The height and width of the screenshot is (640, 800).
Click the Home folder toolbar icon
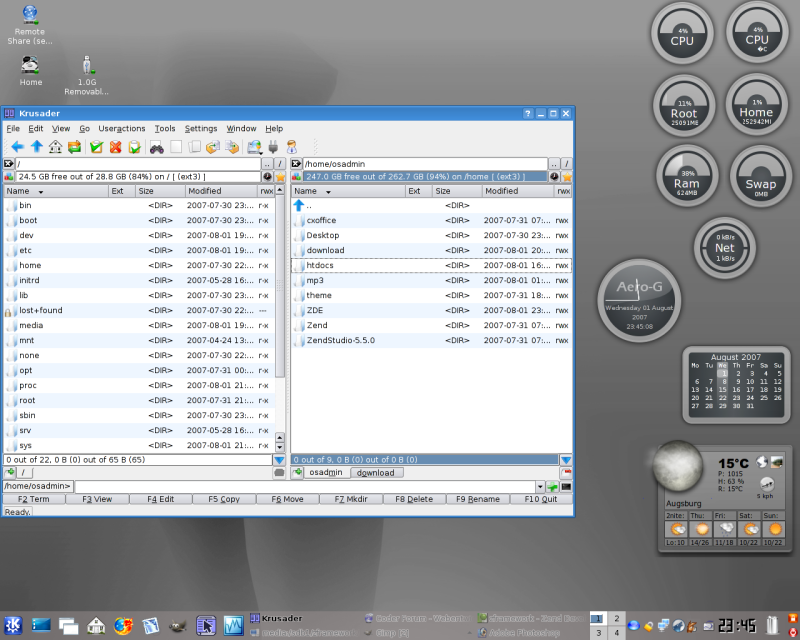[x=55, y=147]
